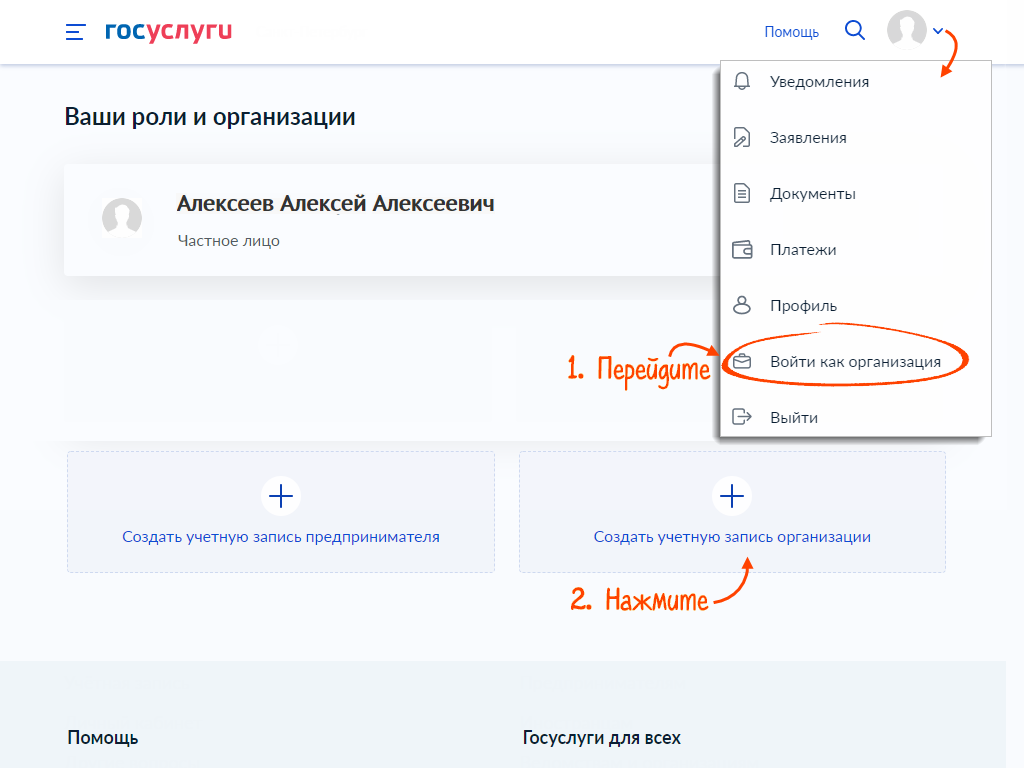
Task: Click the header user avatar
Action: point(906,29)
